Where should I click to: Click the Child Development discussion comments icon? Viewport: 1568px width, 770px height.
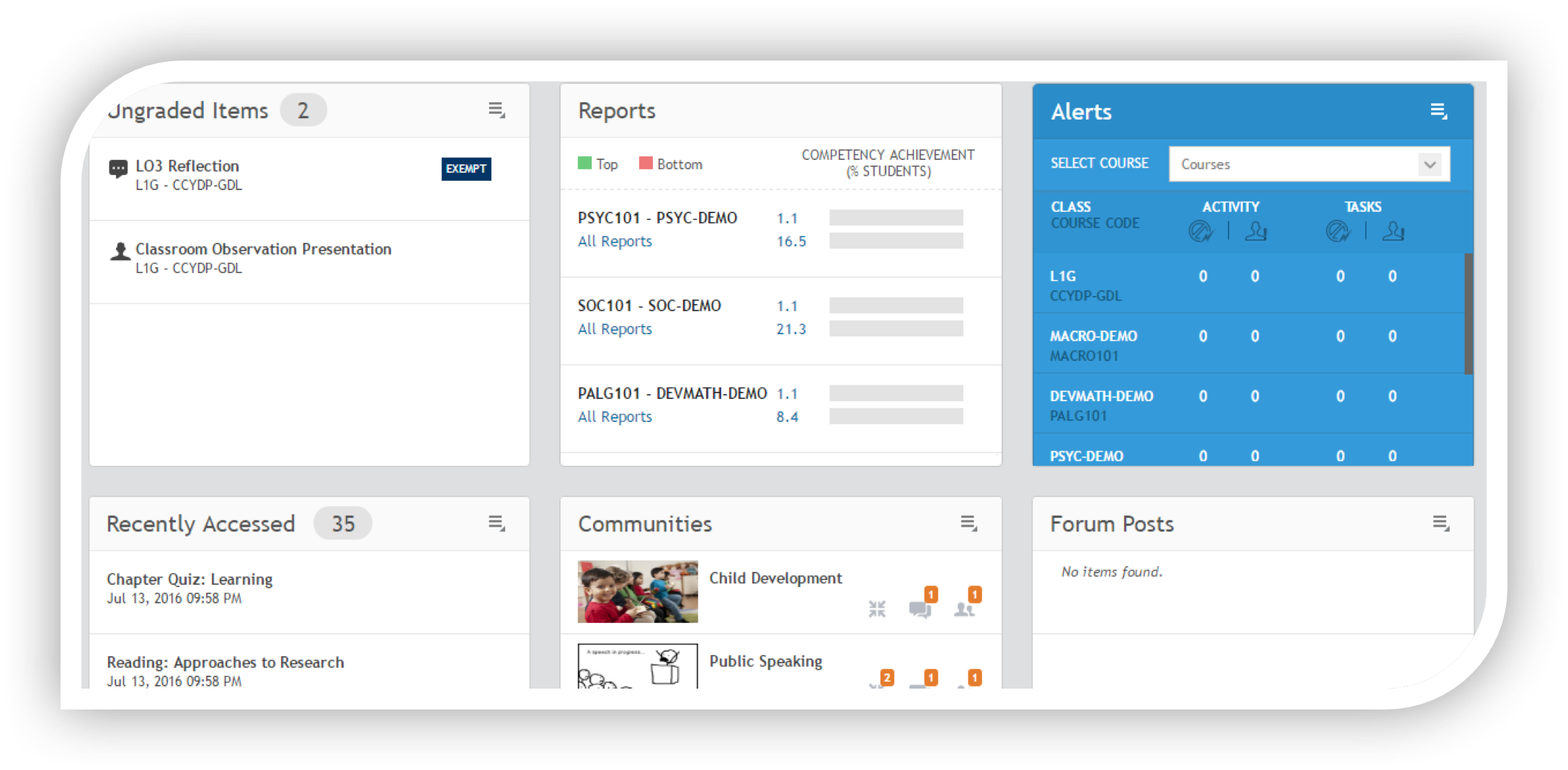pyautogui.click(x=920, y=609)
